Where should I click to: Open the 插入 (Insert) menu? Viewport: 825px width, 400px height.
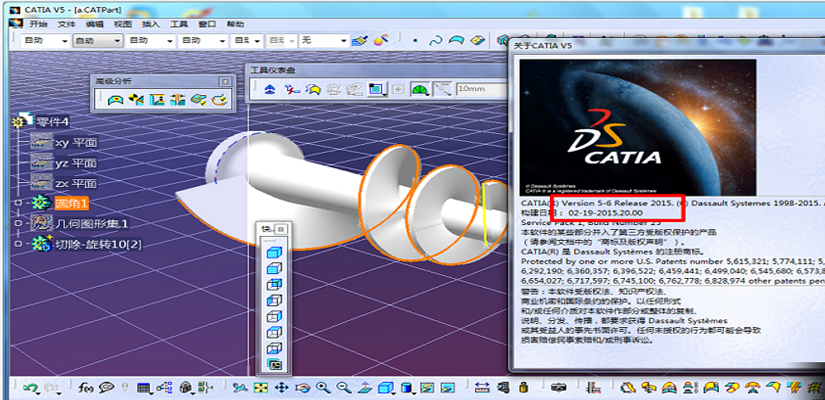tap(151, 22)
